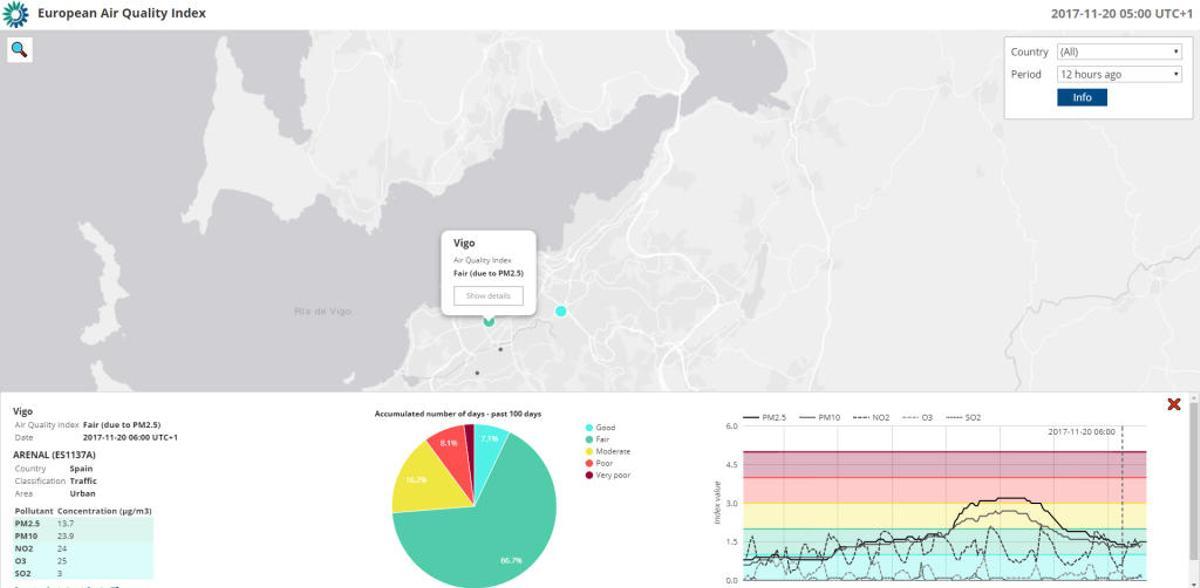Open the Country dropdown
This screenshot has width=1200, height=588.
tap(1120, 52)
